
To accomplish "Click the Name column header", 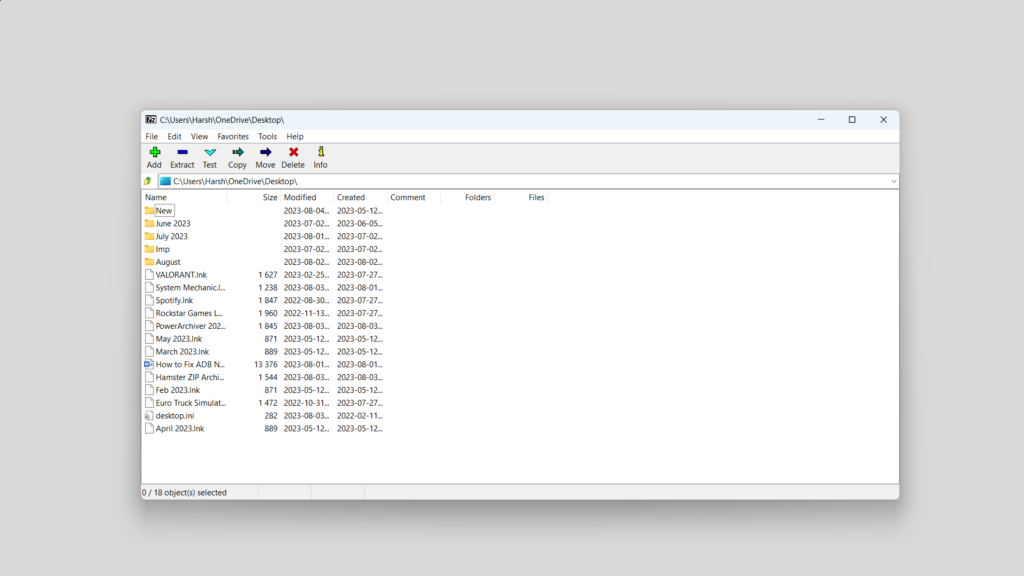I will (157, 197).
